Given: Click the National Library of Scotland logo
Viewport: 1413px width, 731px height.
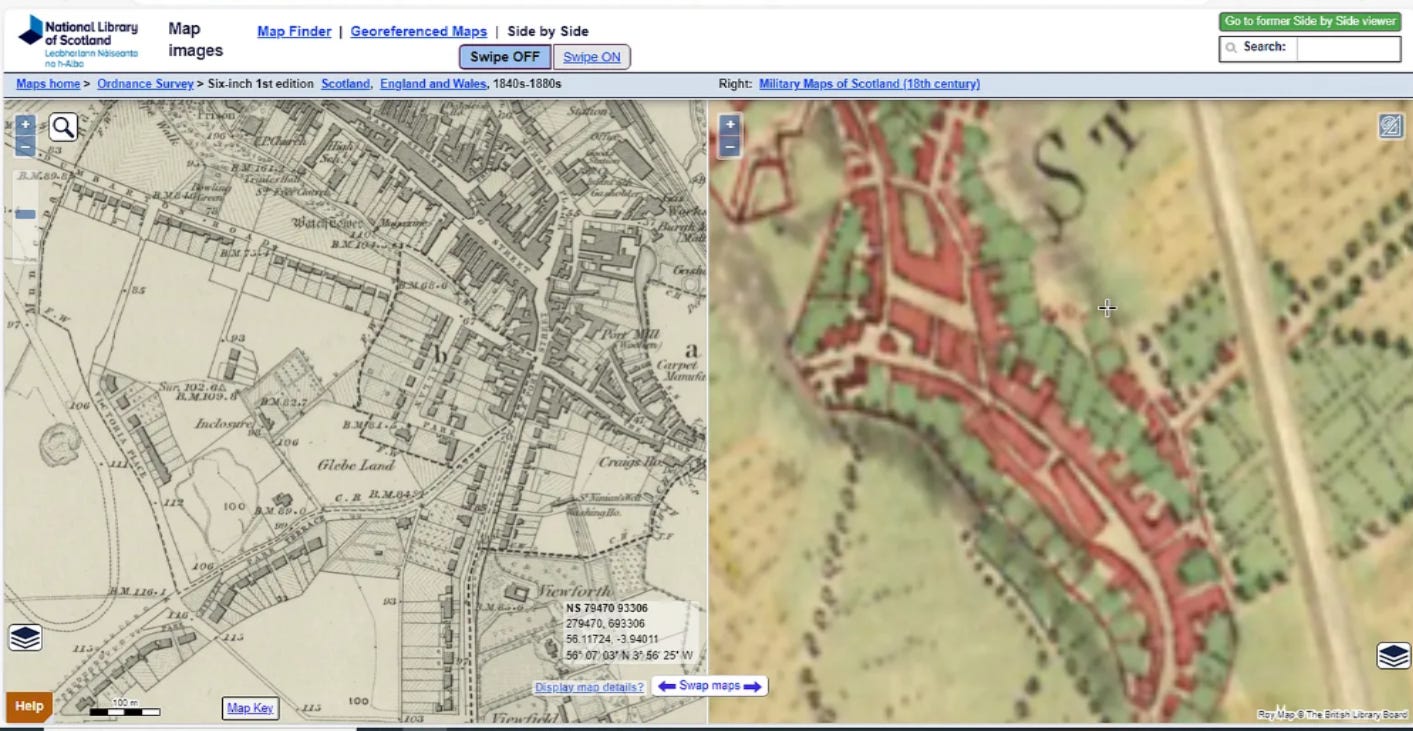Looking at the screenshot, I should point(78,42).
